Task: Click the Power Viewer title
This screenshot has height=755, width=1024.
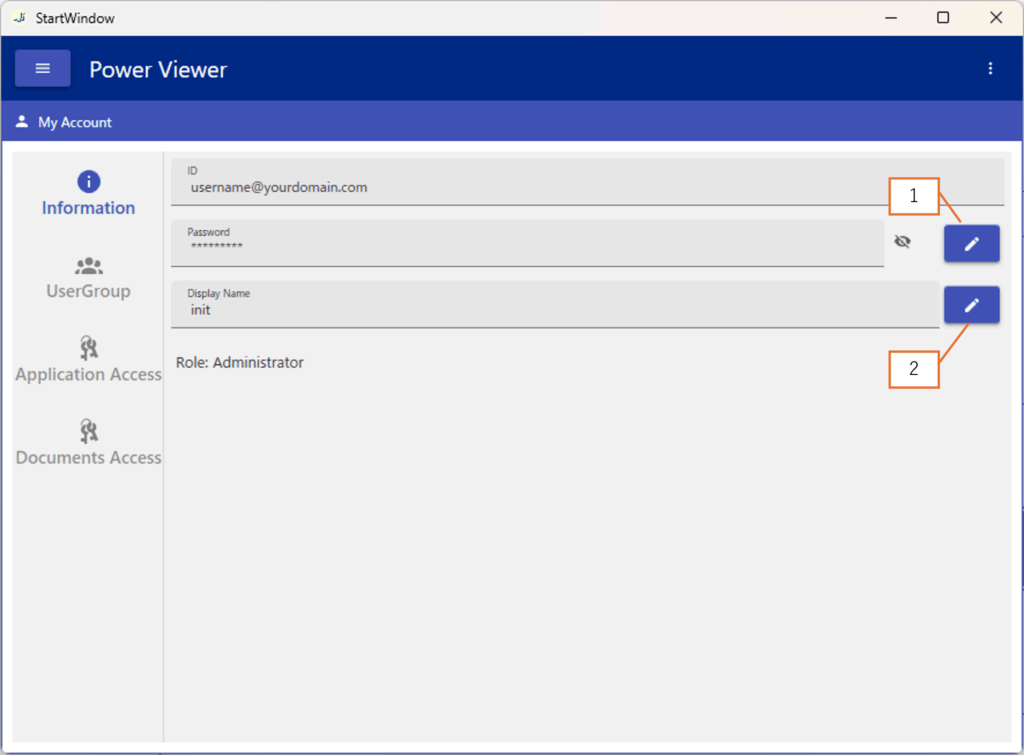Action: [158, 69]
